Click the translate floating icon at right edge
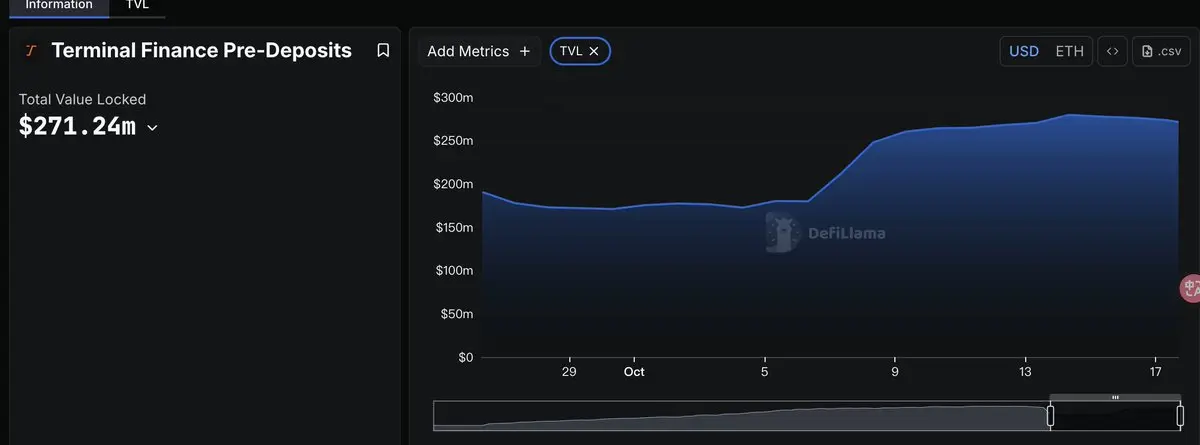The image size is (1200, 445). [1190, 288]
